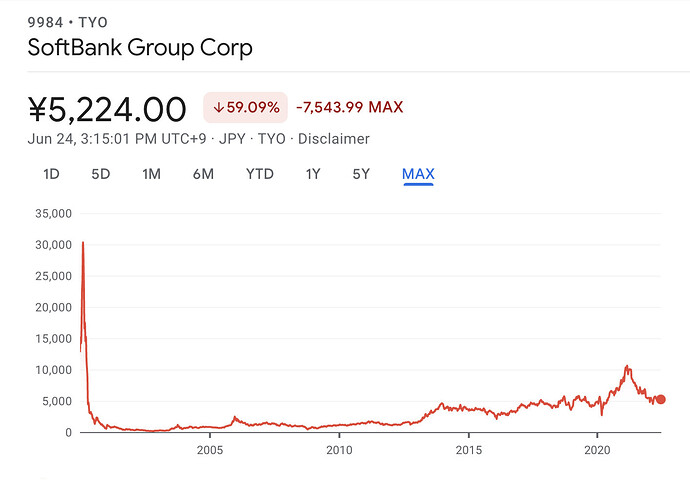Select the 1D time range tab
This screenshot has height=480, width=690.
pos(51,174)
